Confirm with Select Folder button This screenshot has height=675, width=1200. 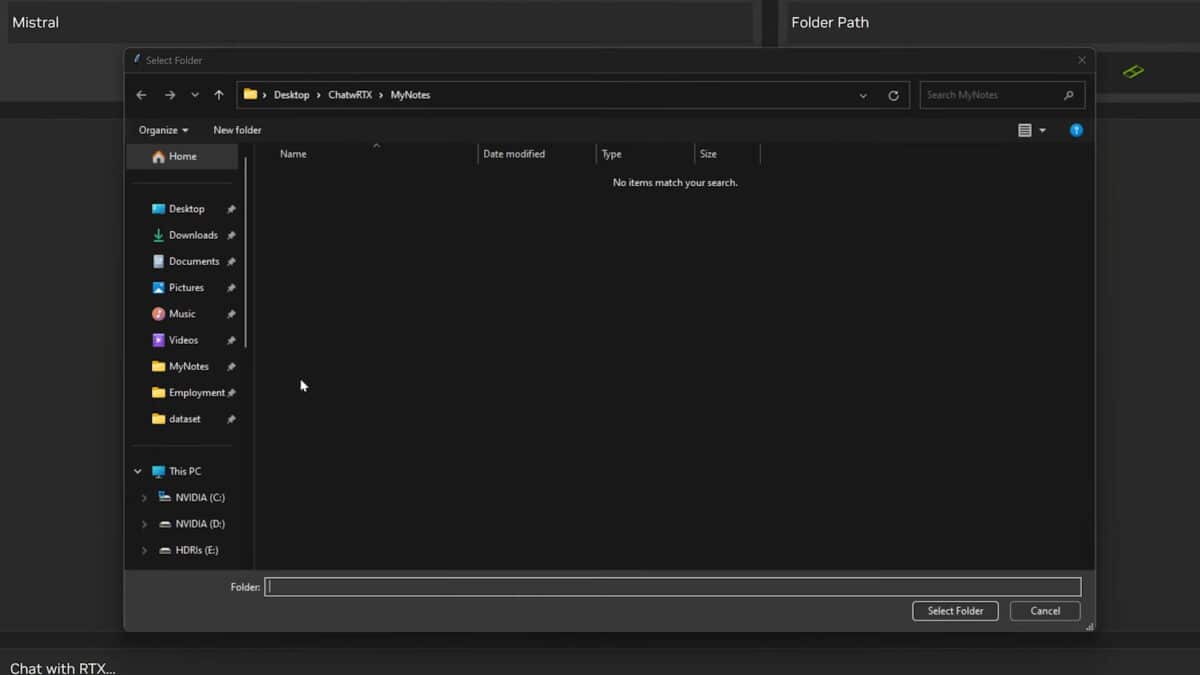click(955, 611)
